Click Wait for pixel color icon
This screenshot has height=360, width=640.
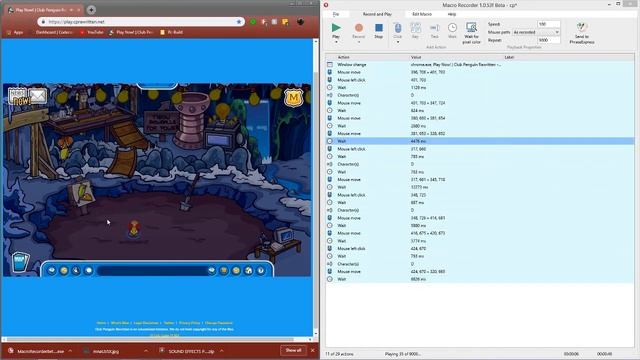tap(471, 27)
